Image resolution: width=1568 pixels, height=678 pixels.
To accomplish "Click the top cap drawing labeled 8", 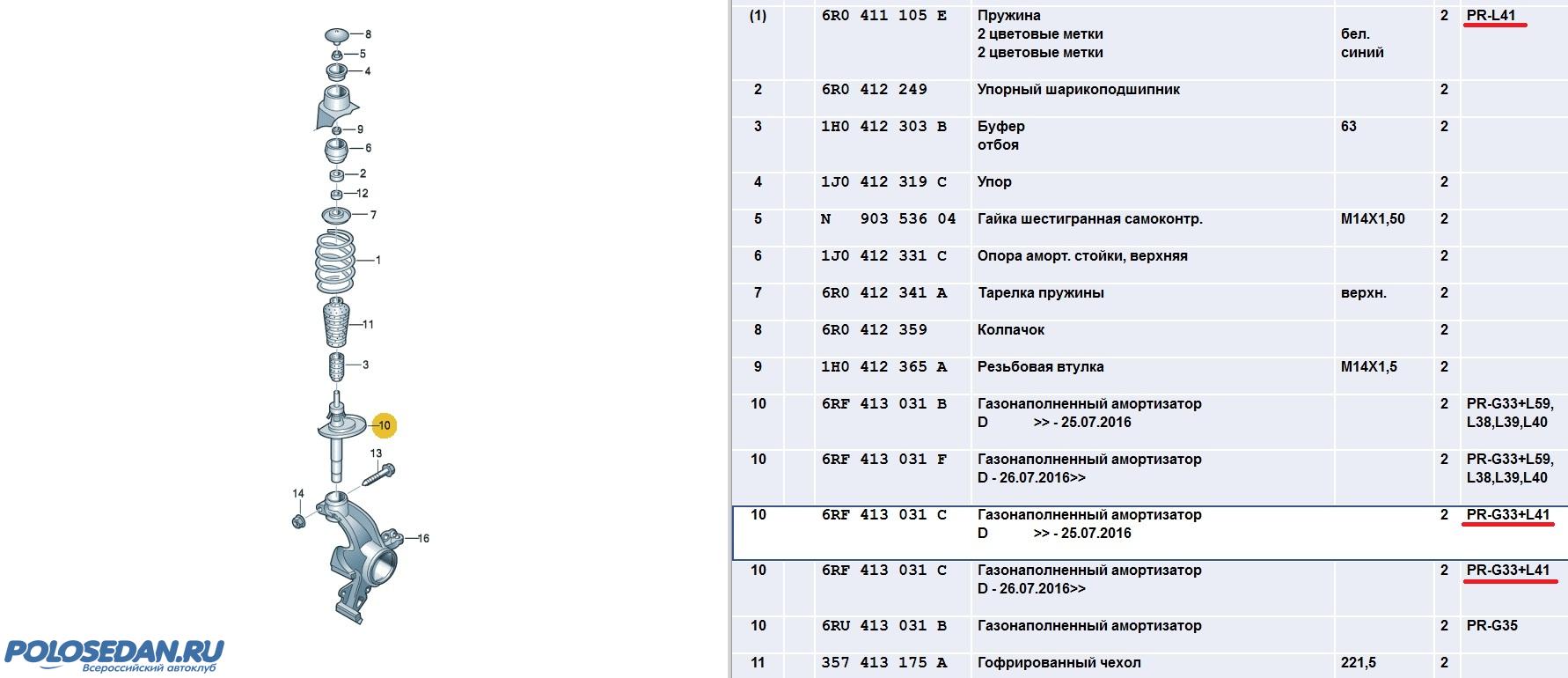I will (x=334, y=36).
